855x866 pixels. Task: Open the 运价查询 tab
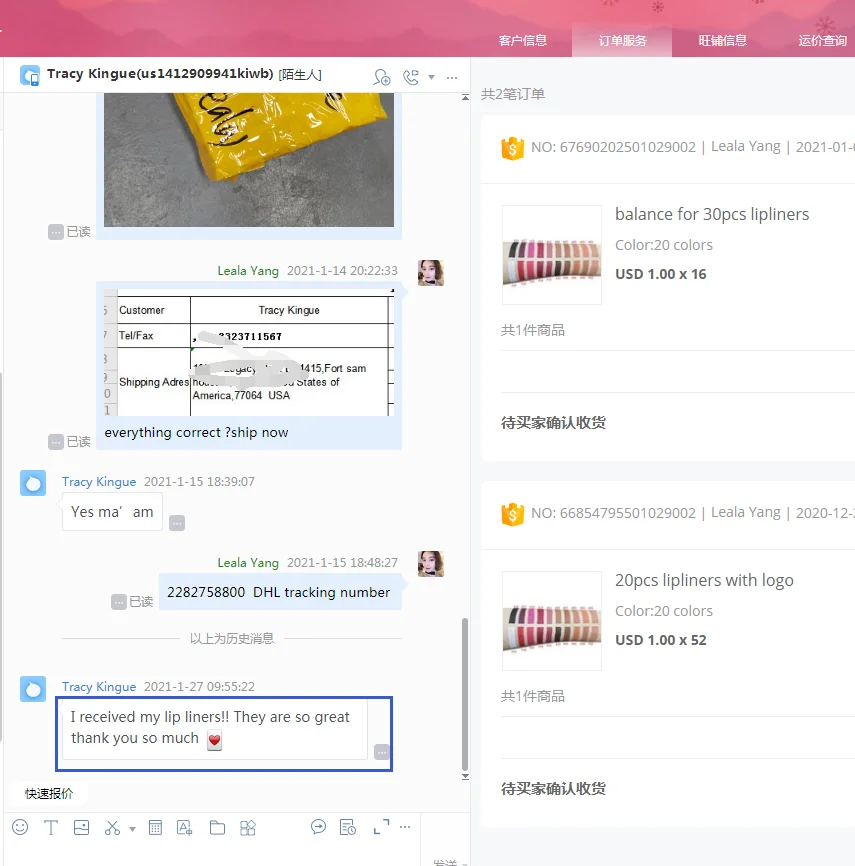tap(823, 41)
